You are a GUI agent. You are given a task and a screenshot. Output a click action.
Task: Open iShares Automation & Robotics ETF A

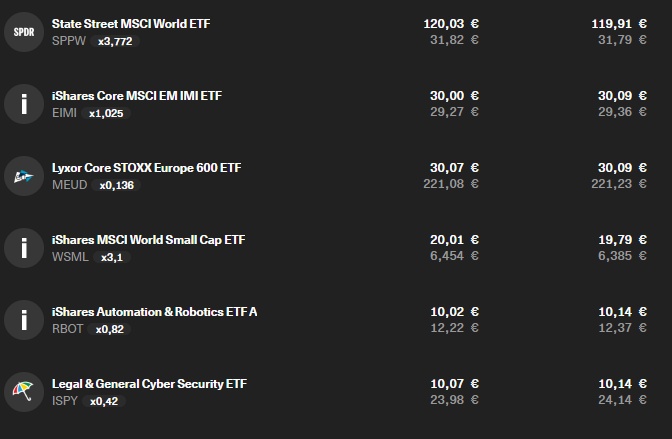[154, 312]
